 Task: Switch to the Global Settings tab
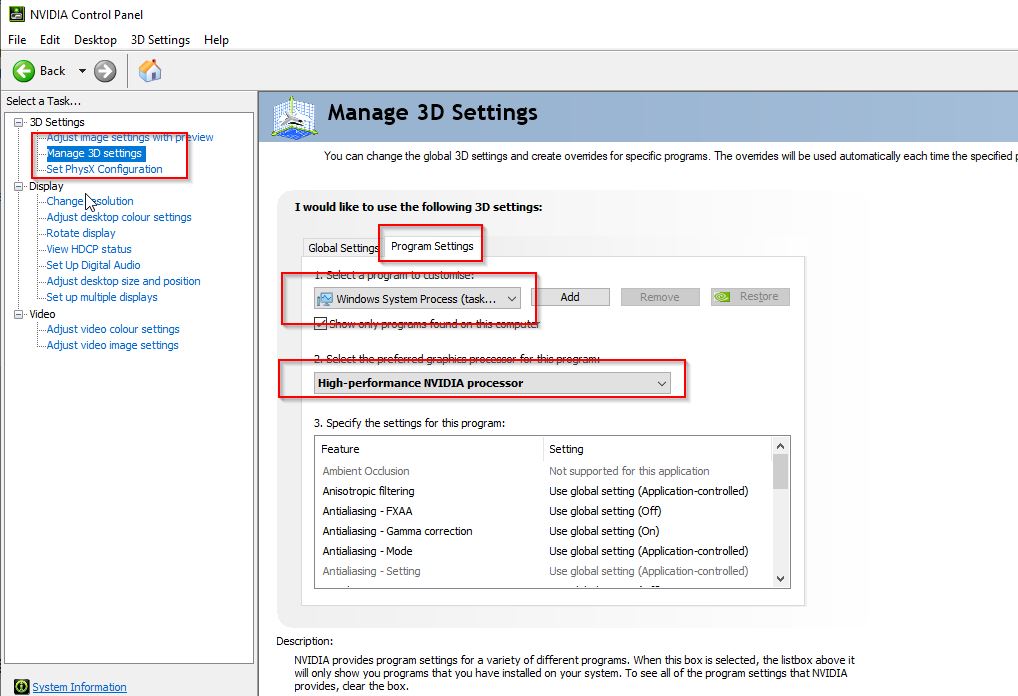(343, 248)
